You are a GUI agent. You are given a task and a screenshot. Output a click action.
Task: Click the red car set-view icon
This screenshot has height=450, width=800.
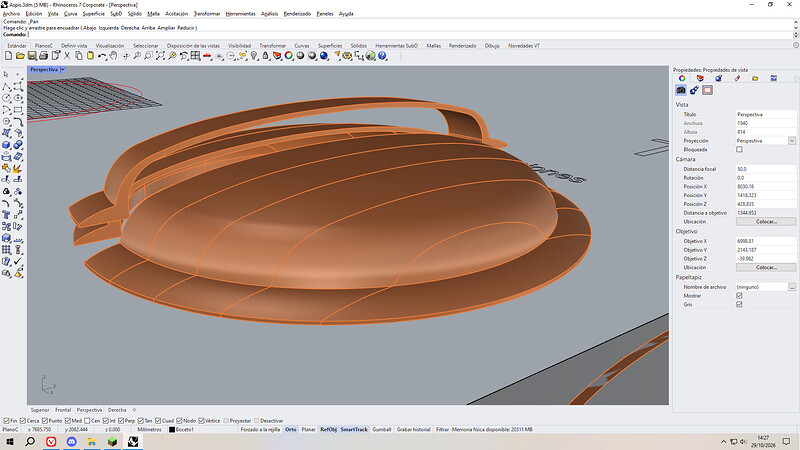click(x=207, y=56)
